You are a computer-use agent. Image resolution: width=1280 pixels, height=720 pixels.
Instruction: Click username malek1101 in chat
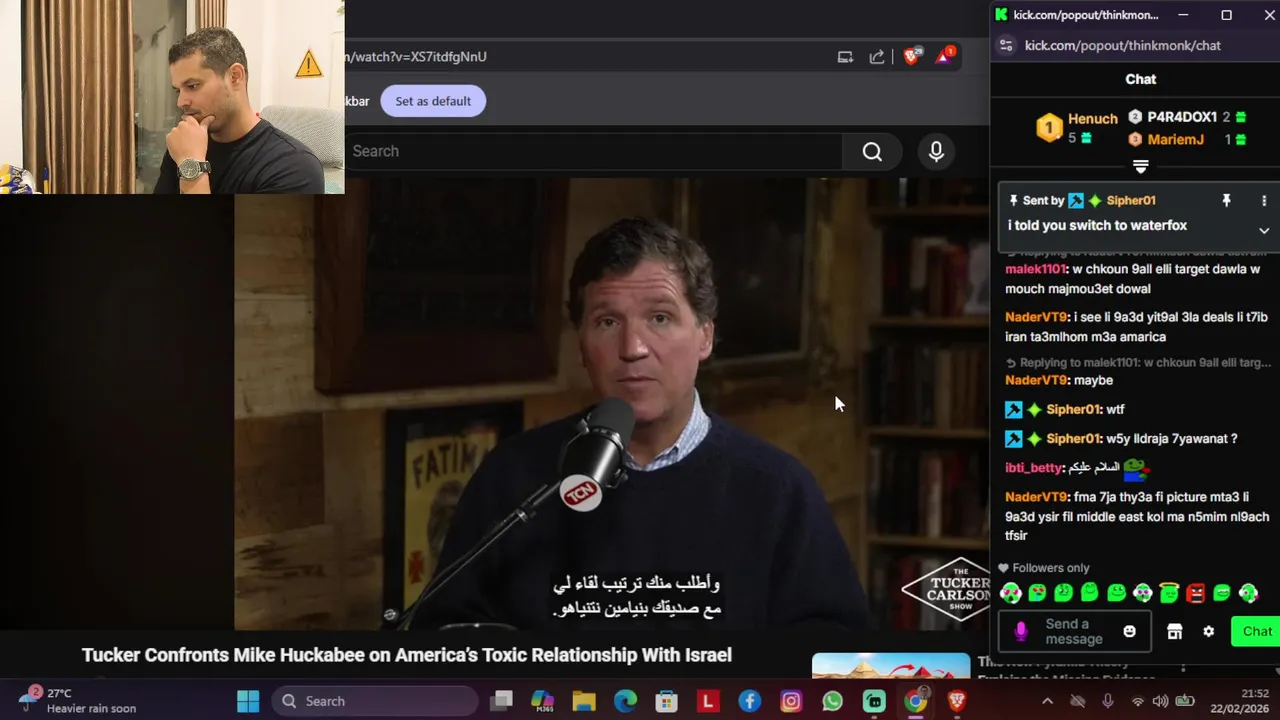coord(1035,269)
